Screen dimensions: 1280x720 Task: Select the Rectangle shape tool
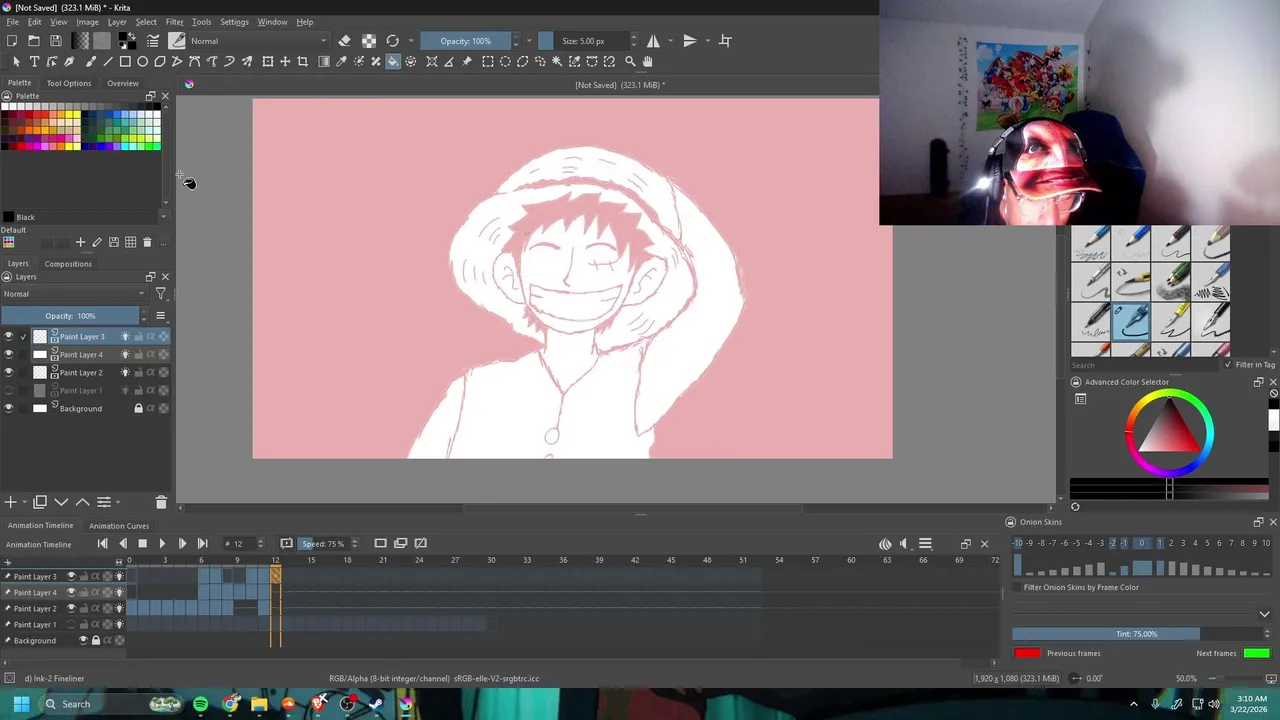coord(125,62)
